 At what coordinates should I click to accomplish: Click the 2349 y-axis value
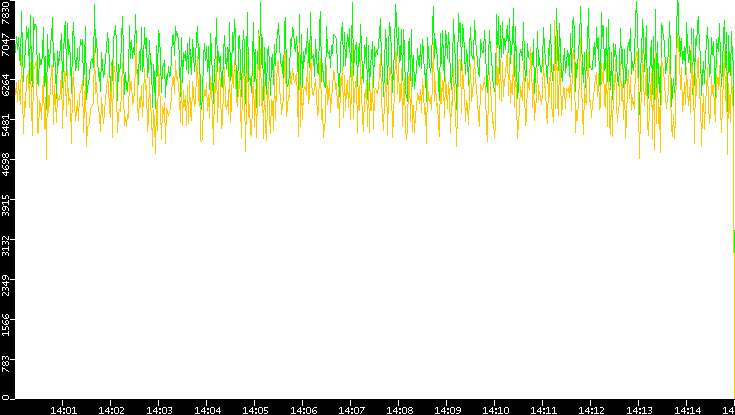tap(6, 284)
